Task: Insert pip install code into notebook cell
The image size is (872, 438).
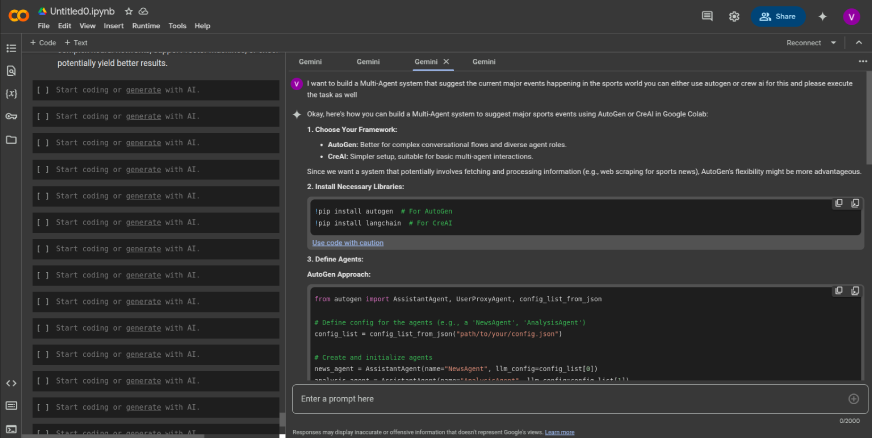Action: click(x=855, y=203)
